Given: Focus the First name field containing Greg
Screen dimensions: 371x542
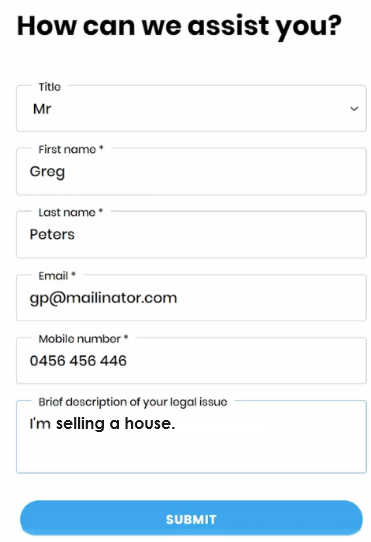Looking at the screenshot, I should pyautogui.click(x=191, y=171).
